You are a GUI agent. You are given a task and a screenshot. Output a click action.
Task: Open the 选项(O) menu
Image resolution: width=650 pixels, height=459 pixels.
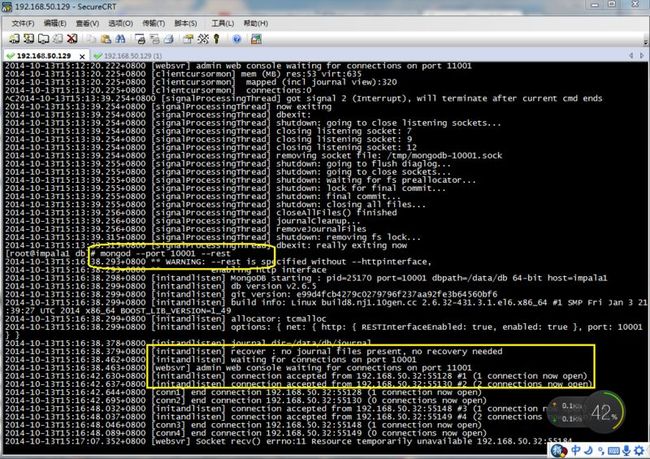tap(121, 23)
